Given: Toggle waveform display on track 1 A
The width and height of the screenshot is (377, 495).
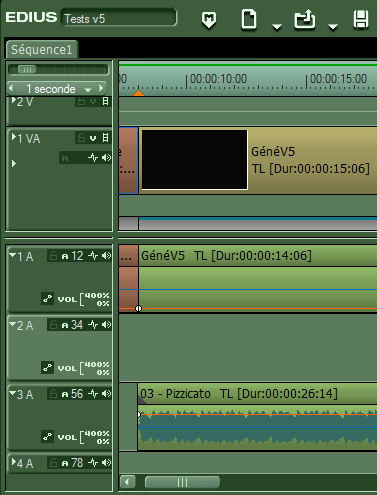Looking at the screenshot, I should tap(93, 256).
